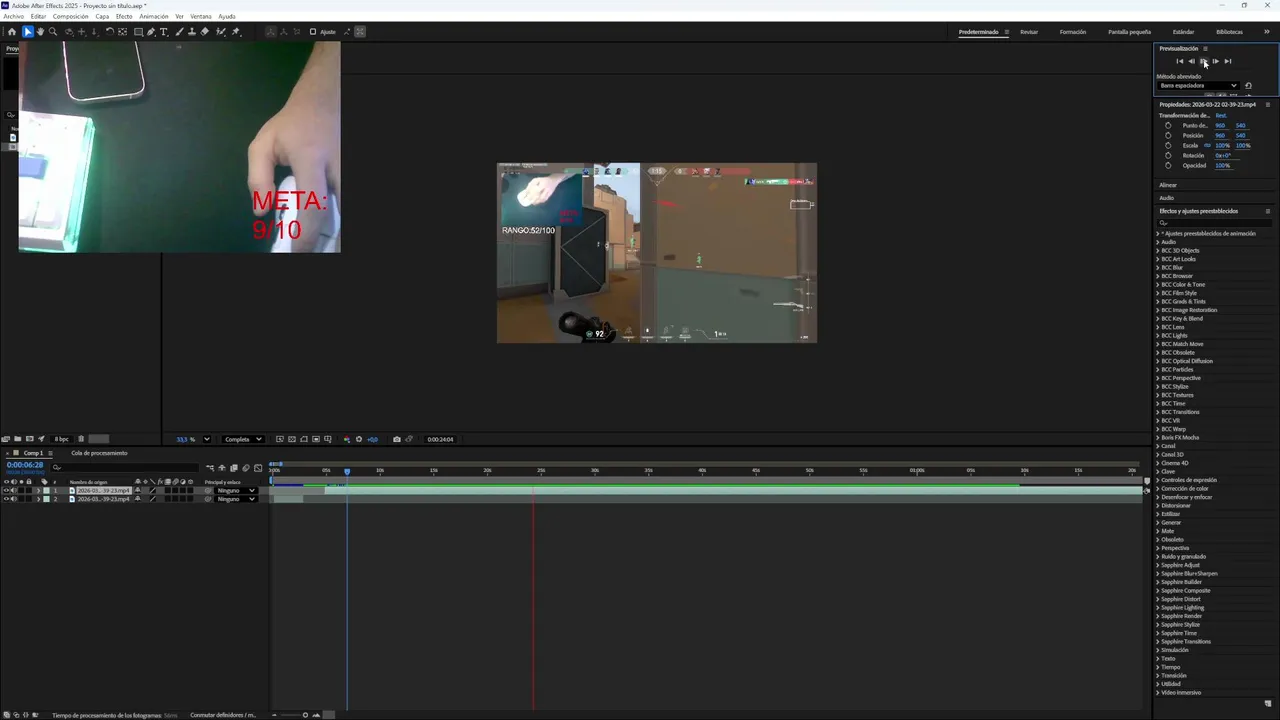The image size is (1280, 720).
Task: Select the Brush tool
Action: coord(180,32)
